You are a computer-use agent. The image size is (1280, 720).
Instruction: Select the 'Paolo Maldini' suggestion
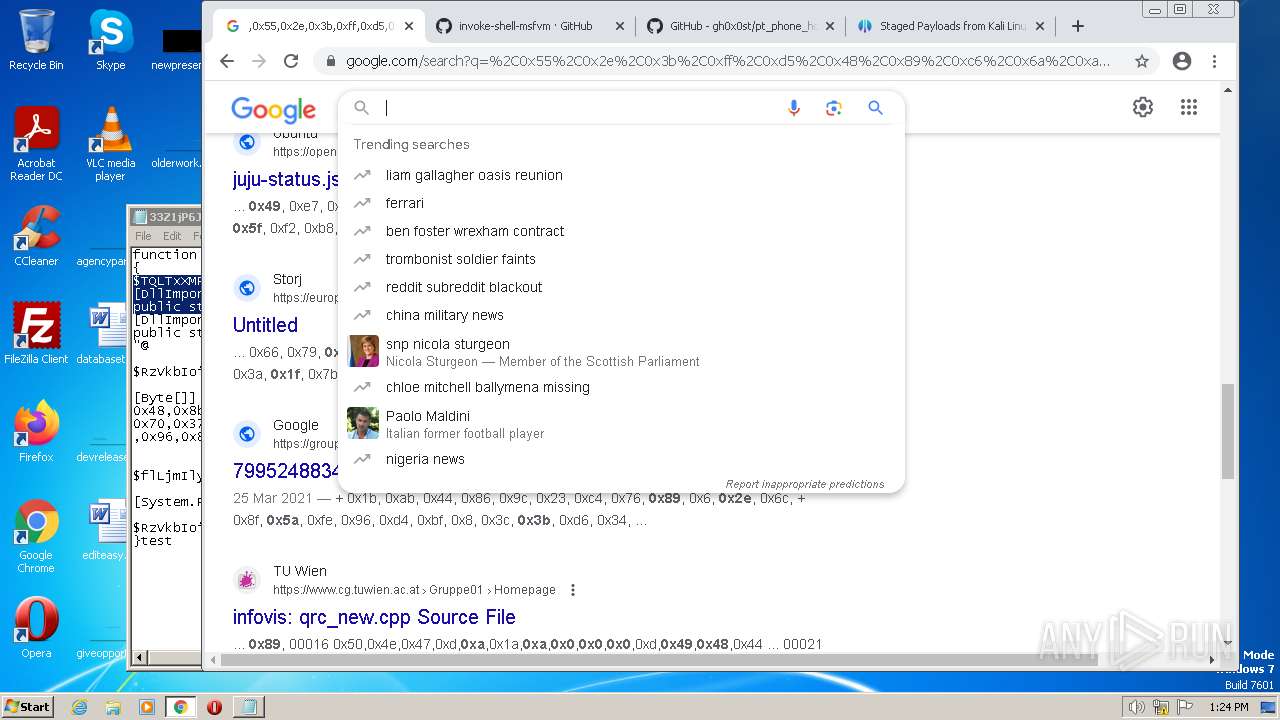coord(621,423)
